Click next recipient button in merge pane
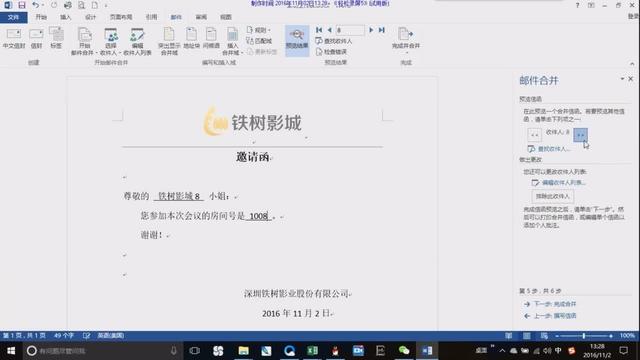Viewport: 640px width, 360px height. (x=580, y=135)
